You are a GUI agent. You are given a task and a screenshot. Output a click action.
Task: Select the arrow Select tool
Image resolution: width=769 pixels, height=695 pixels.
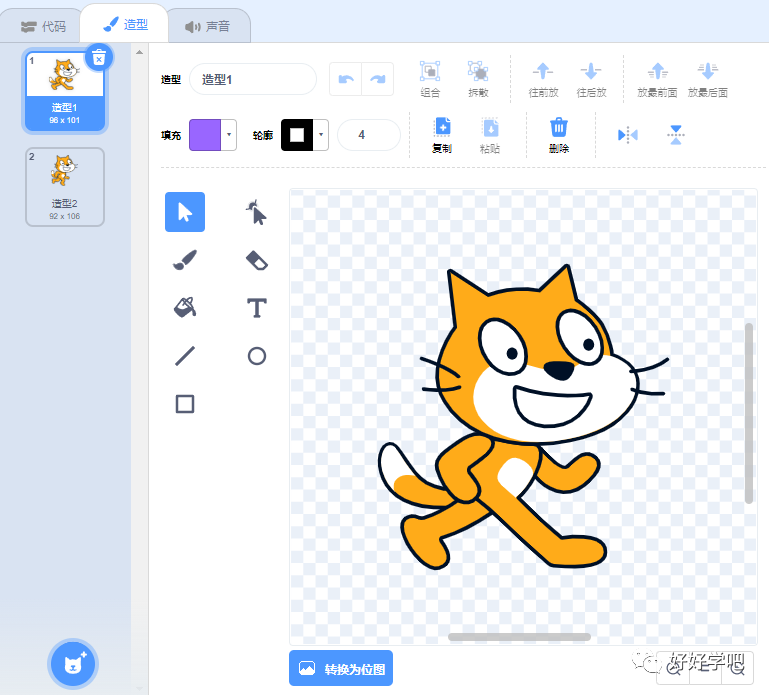(185, 212)
